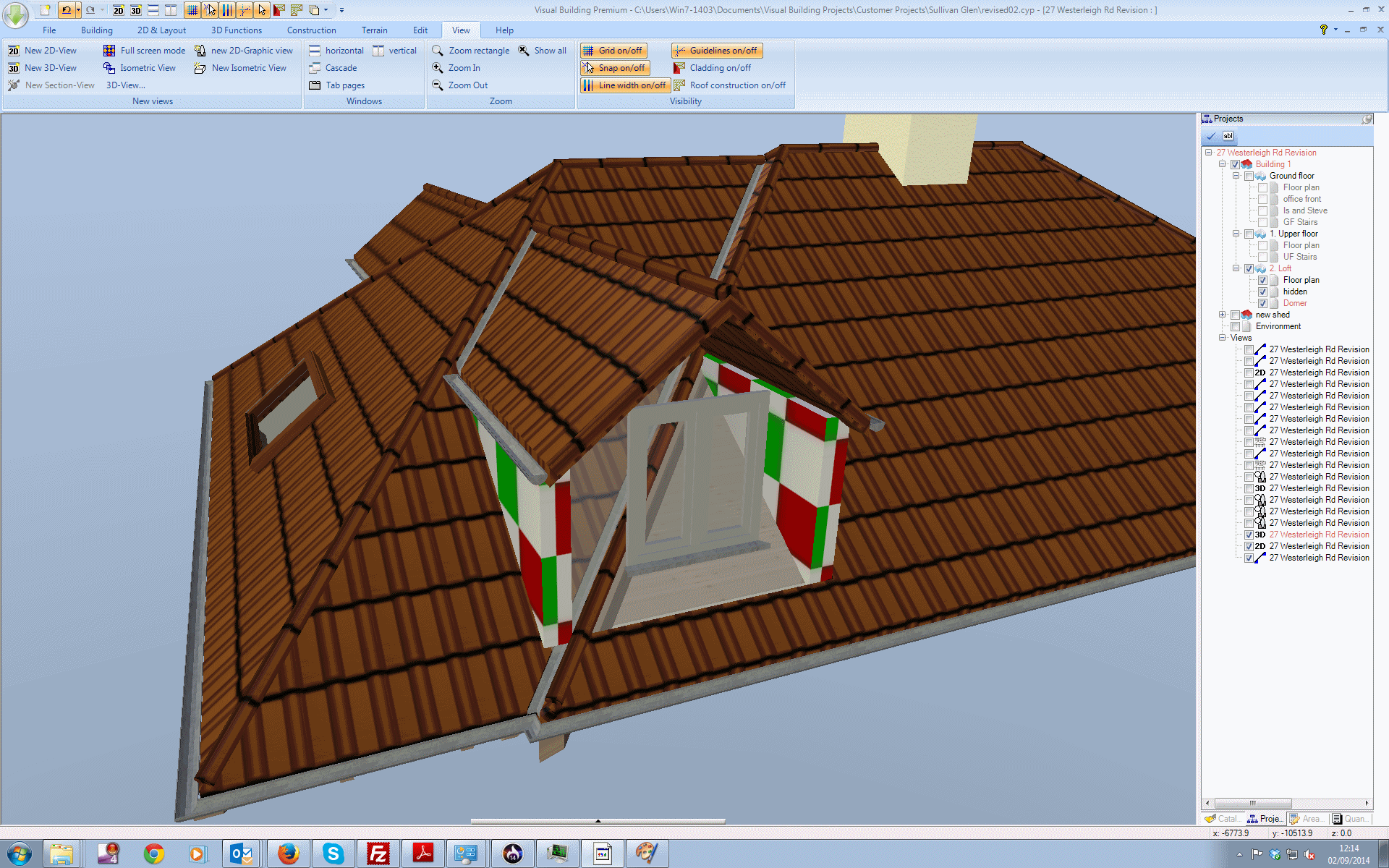Uncheck the Building 1 visibility checkbox

pos(1235,164)
